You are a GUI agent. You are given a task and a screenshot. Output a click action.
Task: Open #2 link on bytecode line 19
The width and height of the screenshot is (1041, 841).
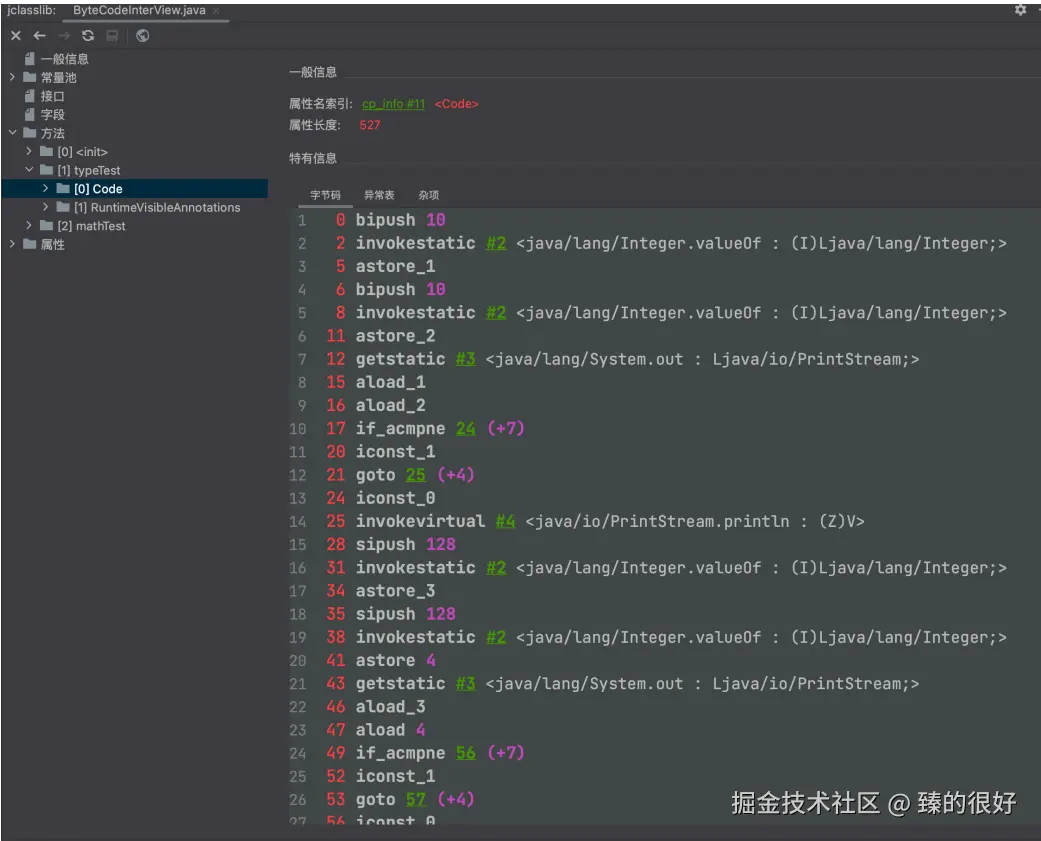point(496,637)
